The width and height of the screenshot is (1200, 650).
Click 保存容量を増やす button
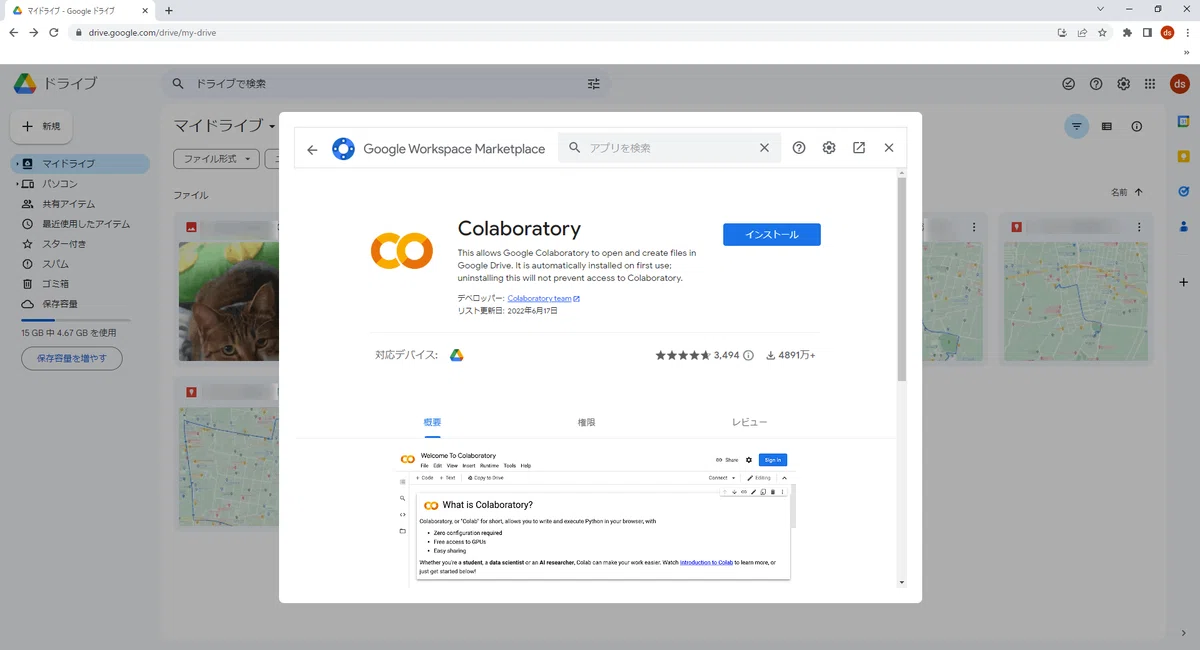(x=71, y=358)
